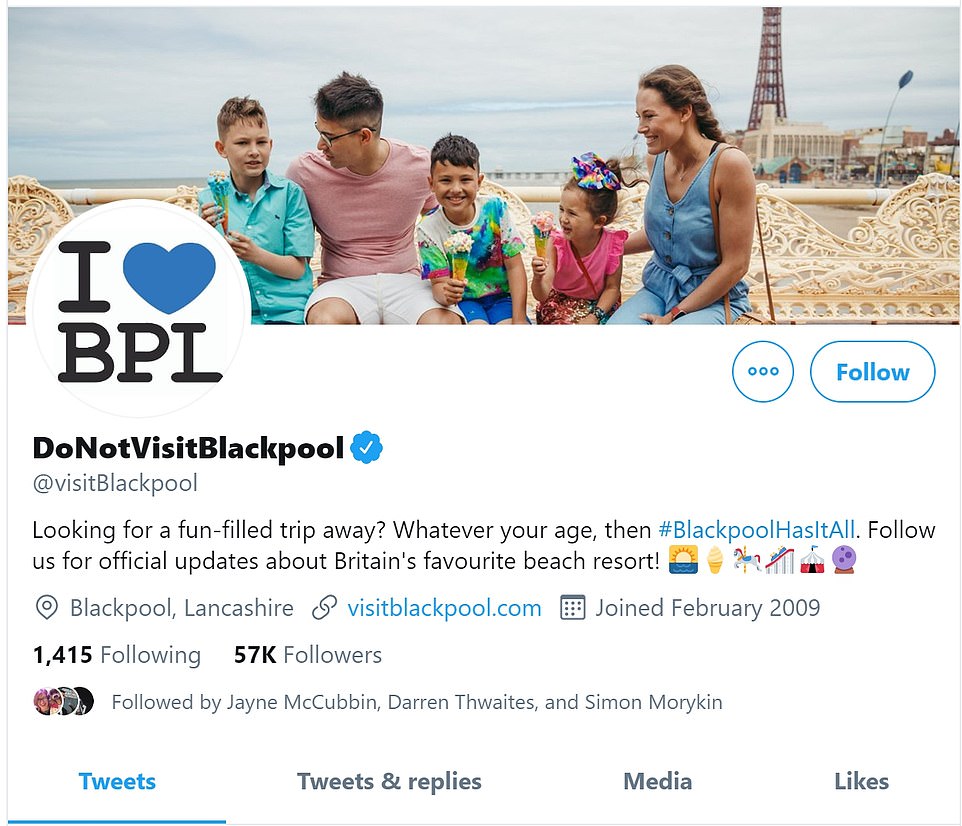Select the Tweets tab
Viewport: 962px width, 826px height.
coord(117,781)
